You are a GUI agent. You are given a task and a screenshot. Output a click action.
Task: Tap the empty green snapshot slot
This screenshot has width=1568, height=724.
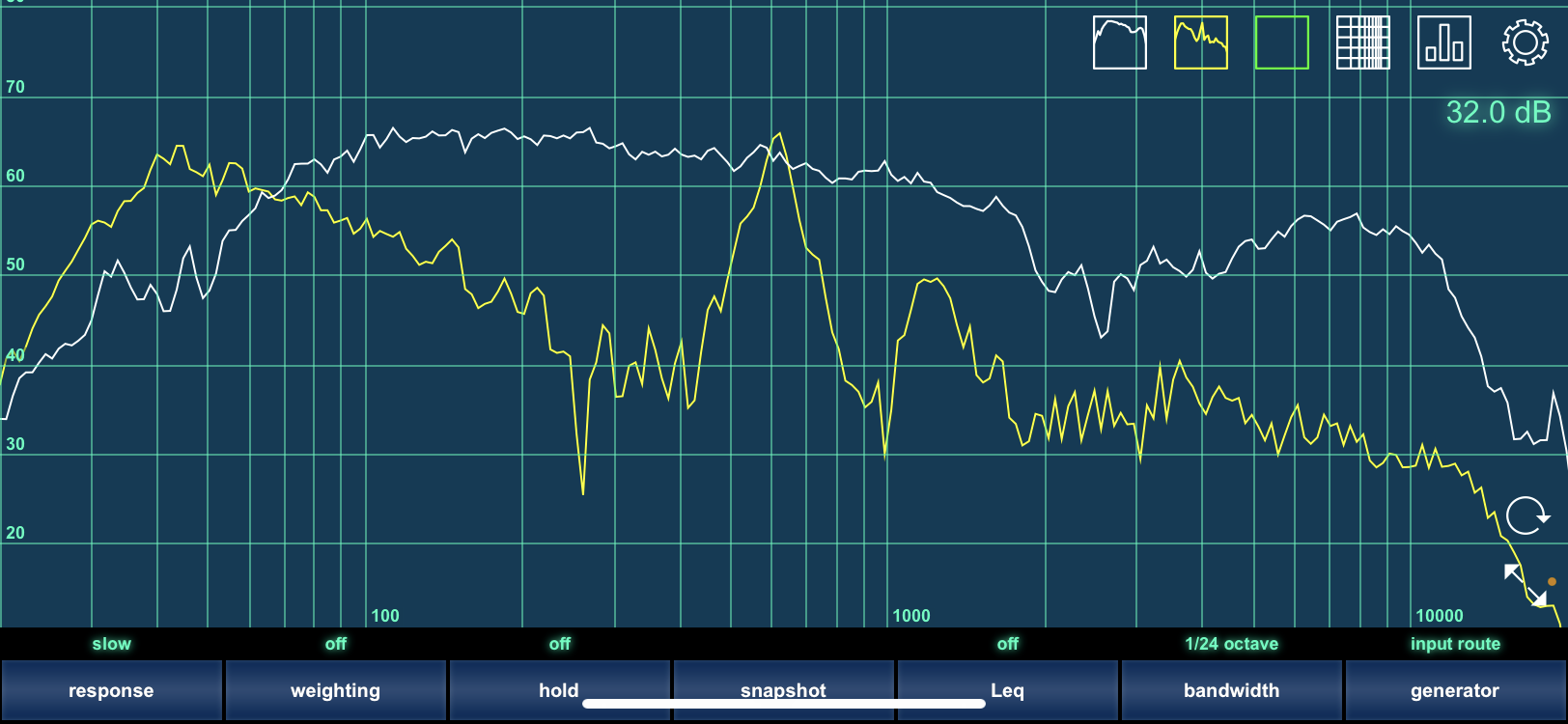[x=1281, y=42]
